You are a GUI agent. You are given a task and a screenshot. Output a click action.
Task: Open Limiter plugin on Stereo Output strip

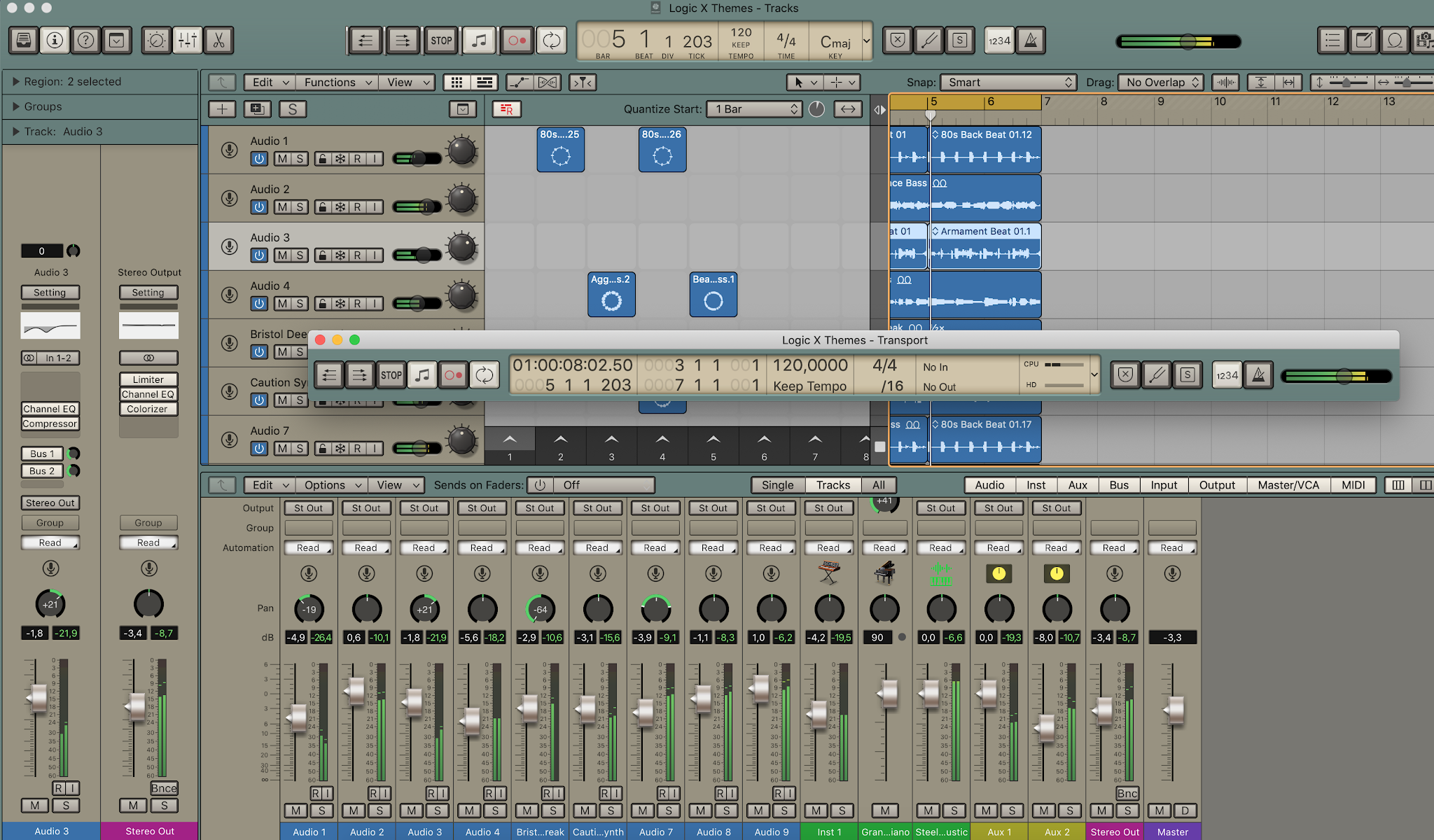[148, 379]
